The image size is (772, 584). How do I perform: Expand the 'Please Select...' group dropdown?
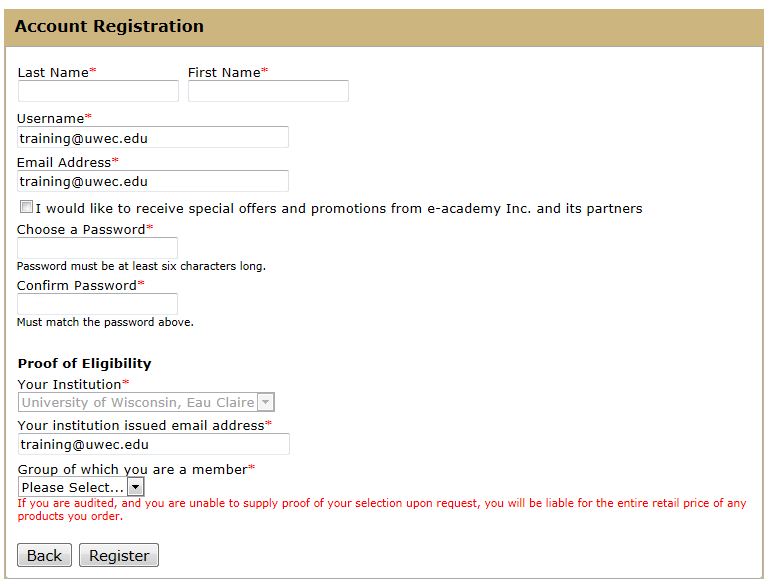point(81,487)
